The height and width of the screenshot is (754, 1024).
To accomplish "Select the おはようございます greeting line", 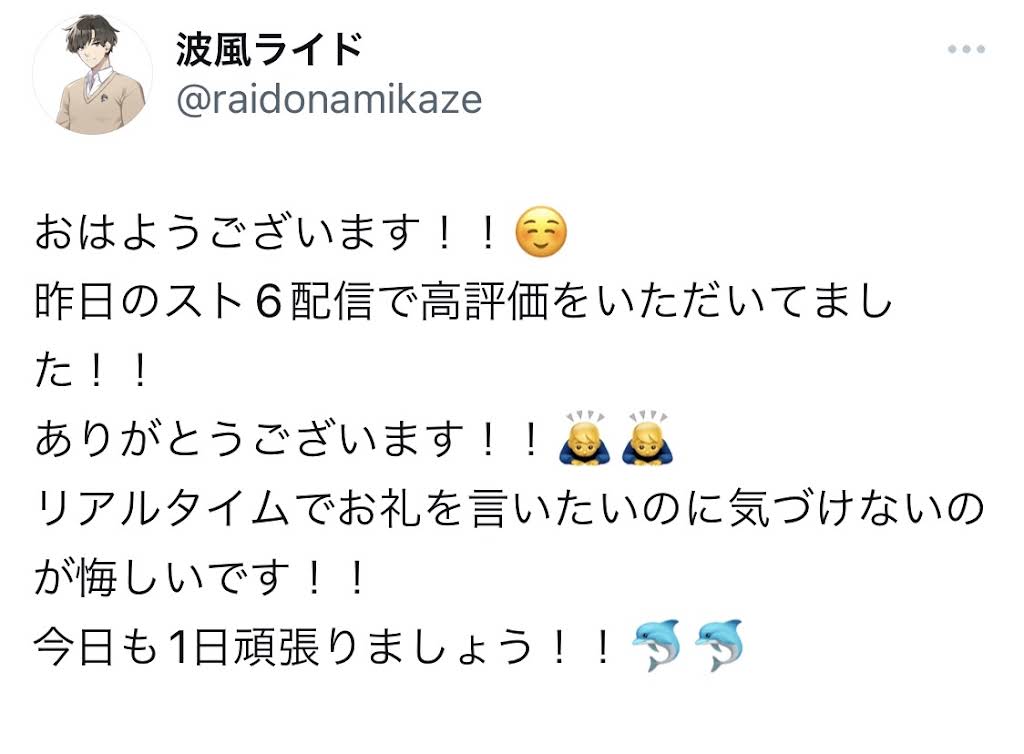I will tap(268, 232).
